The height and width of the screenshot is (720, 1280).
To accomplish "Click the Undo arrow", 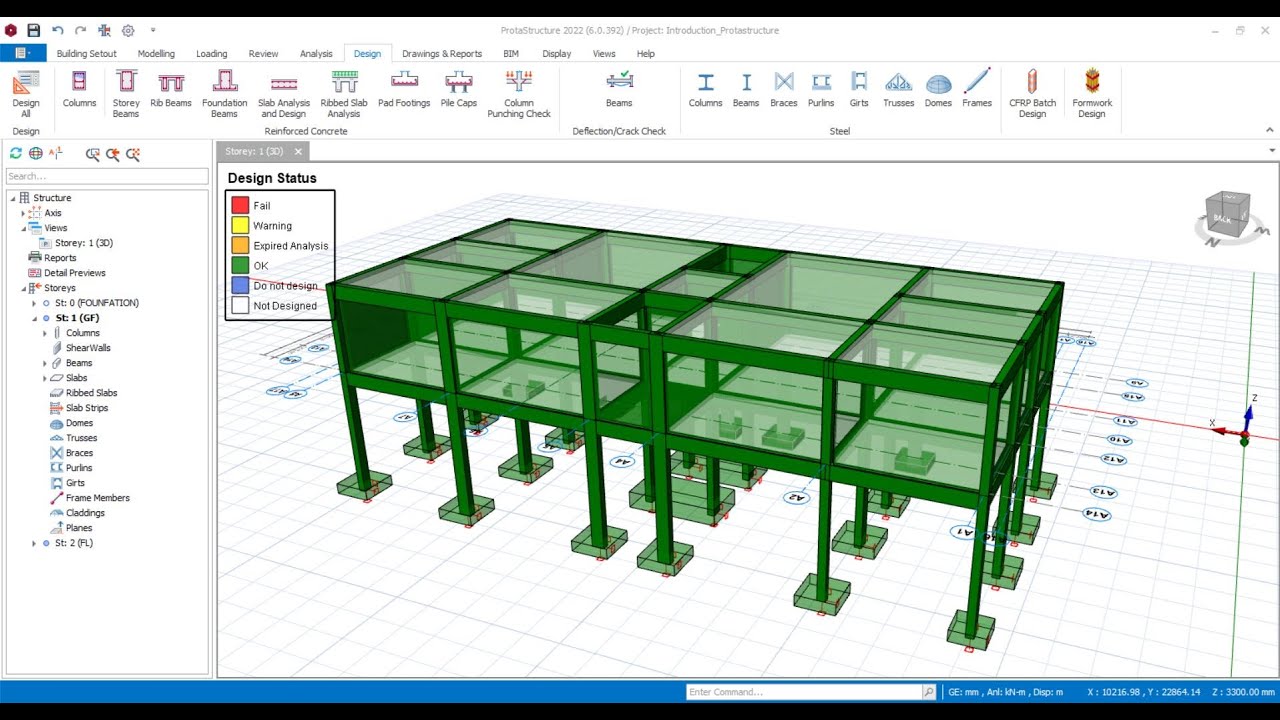I will coord(57,30).
